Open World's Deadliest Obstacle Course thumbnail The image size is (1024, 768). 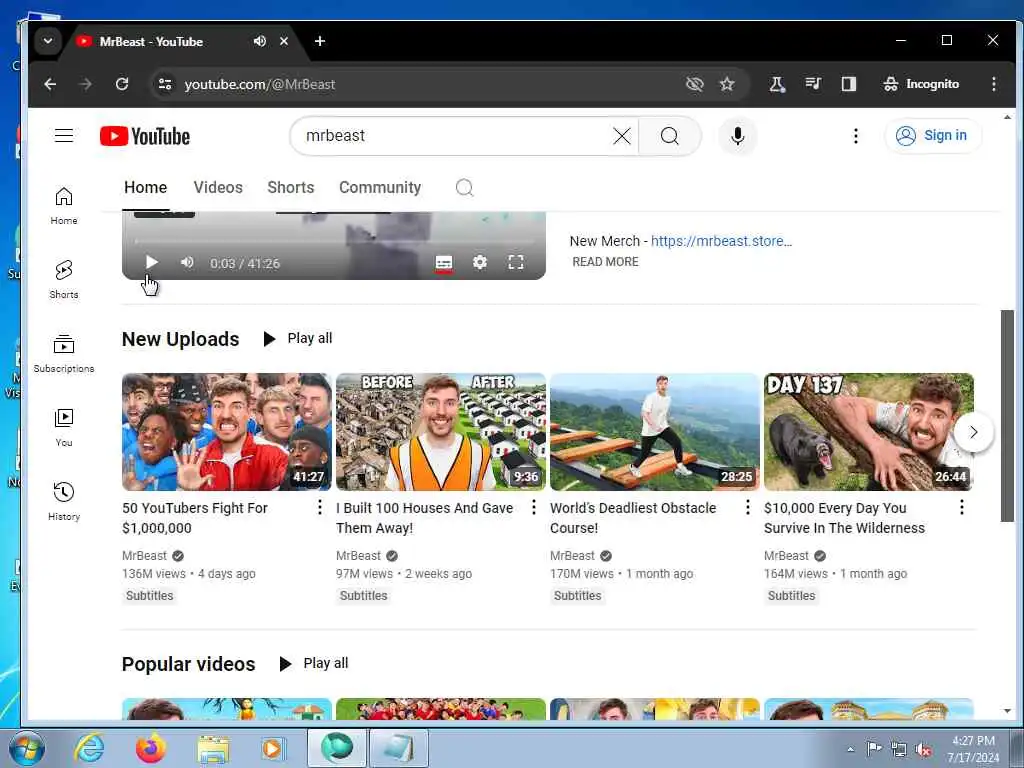(655, 432)
